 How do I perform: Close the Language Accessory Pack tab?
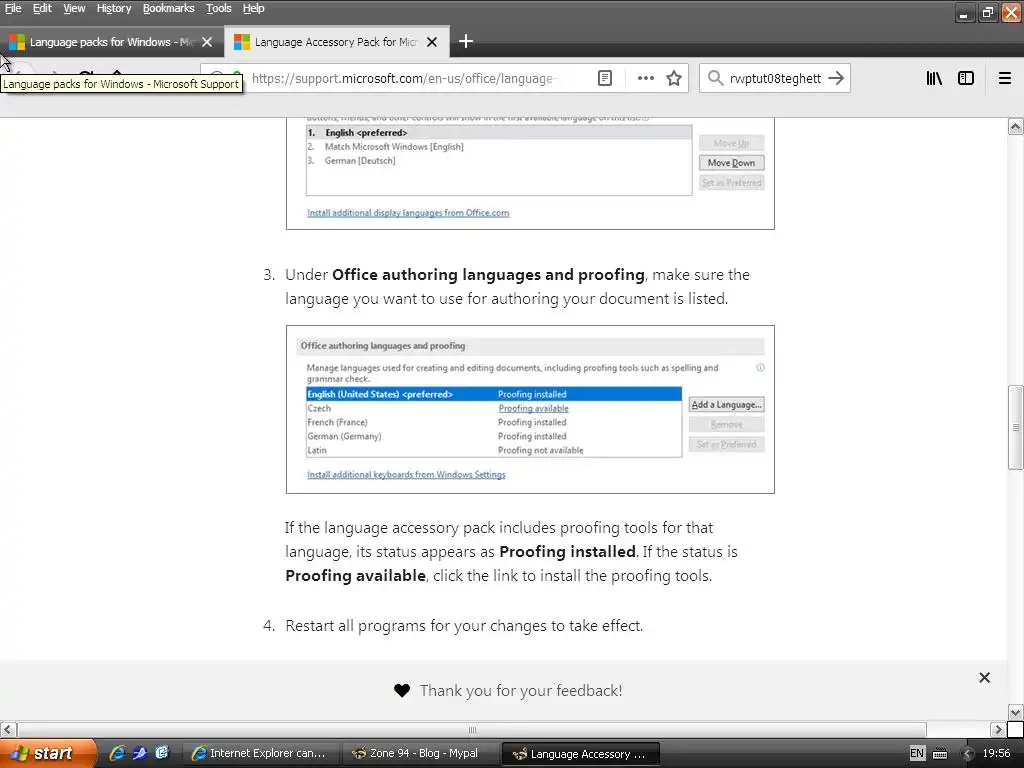tap(432, 42)
